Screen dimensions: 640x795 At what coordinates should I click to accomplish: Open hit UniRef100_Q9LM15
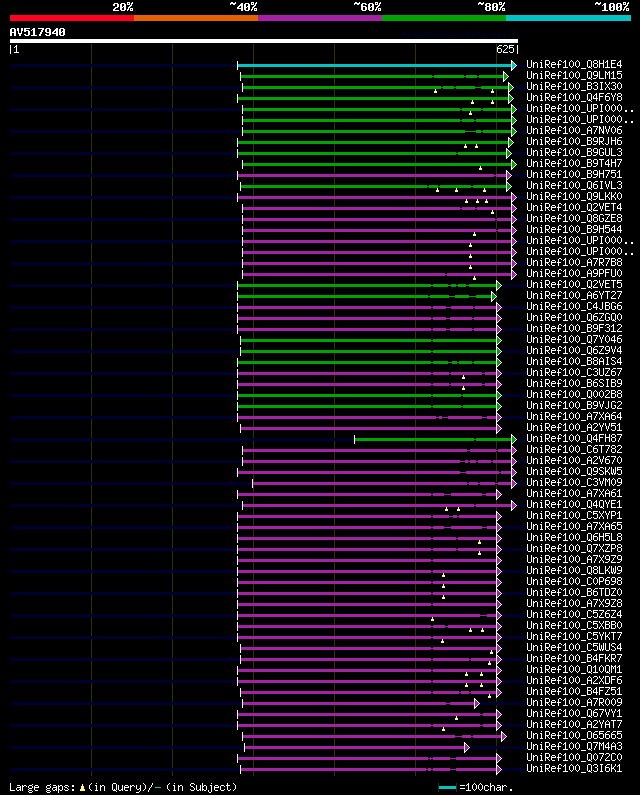[x=574, y=76]
